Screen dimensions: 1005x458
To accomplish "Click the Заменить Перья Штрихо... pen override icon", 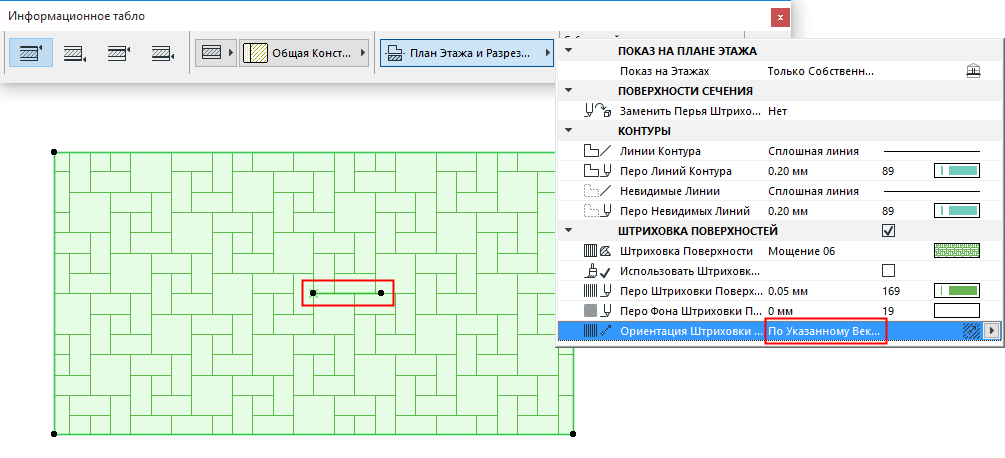I will point(598,111).
